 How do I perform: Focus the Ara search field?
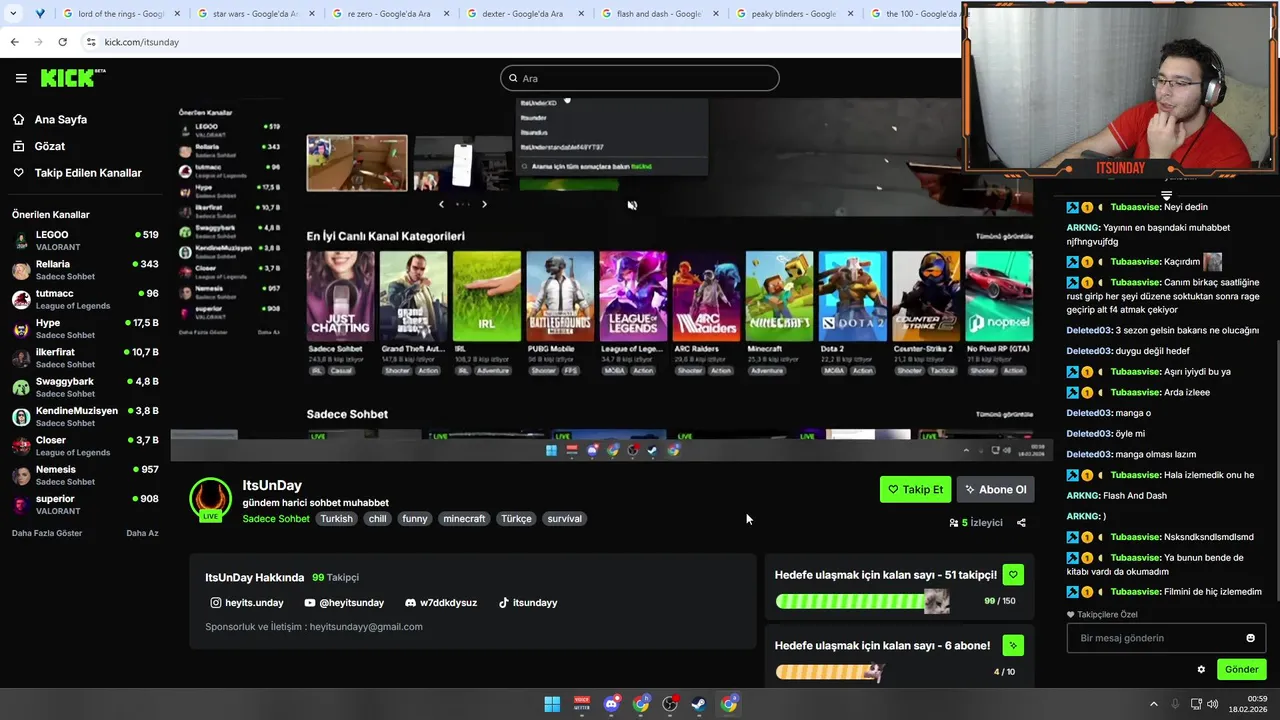(x=640, y=78)
